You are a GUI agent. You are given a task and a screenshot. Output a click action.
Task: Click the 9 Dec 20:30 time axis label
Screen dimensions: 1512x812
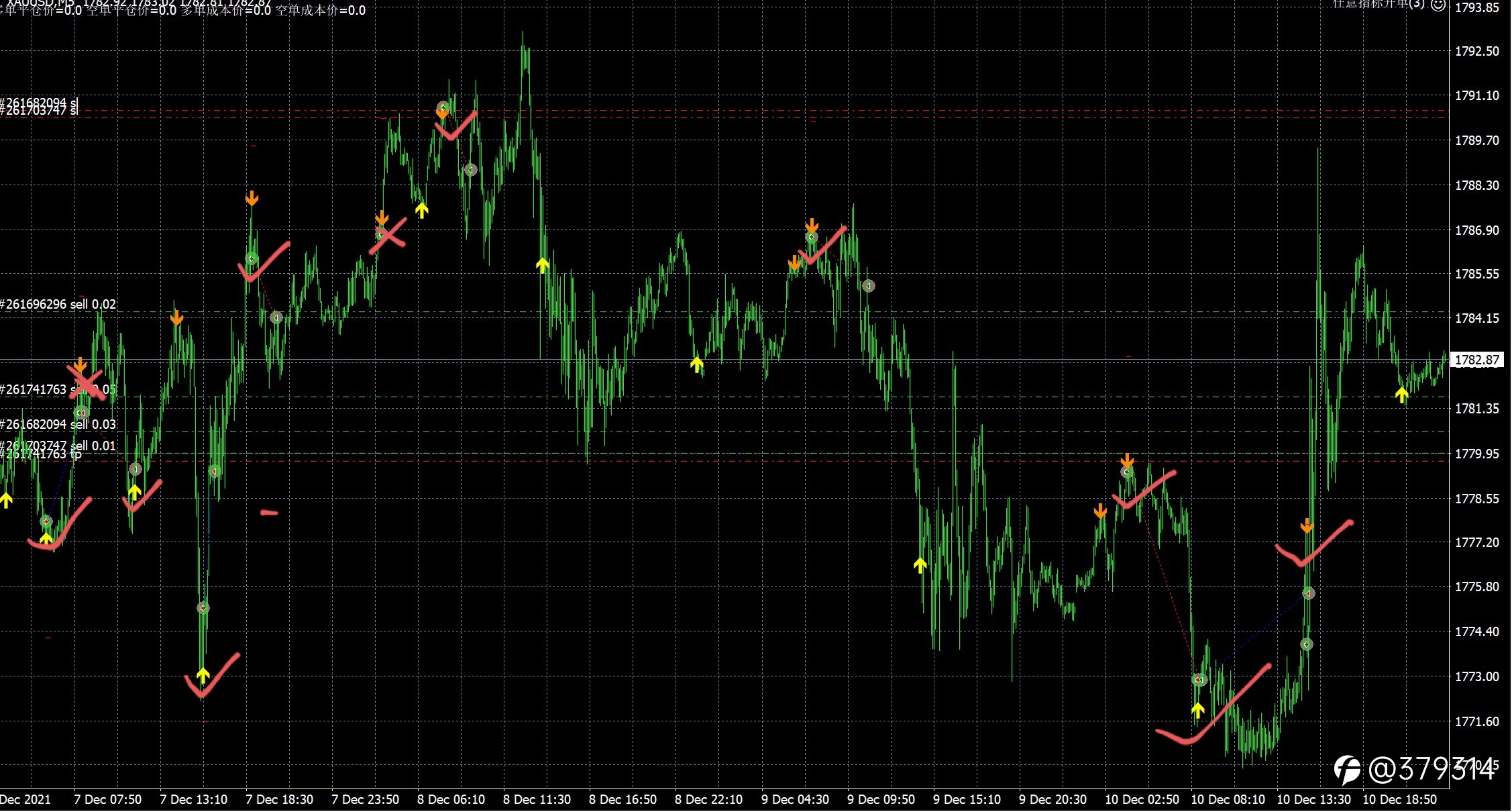coord(1053,800)
